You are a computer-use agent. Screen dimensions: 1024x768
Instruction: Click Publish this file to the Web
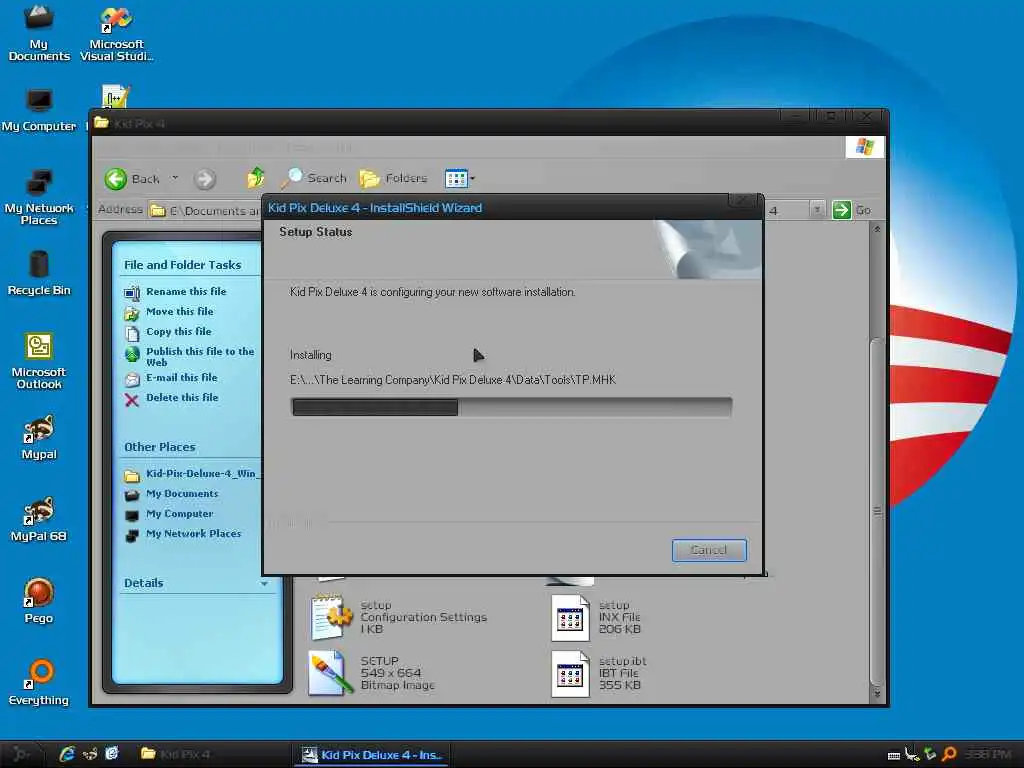(x=200, y=356)
